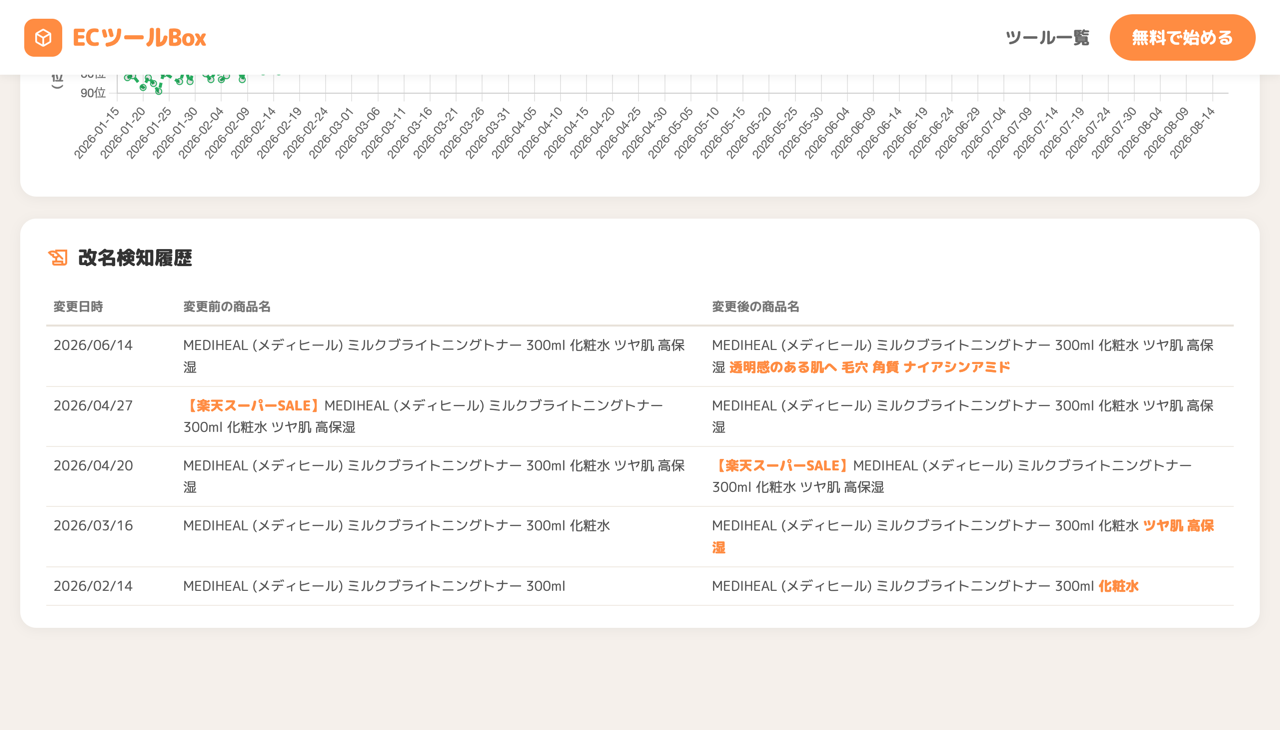Click the 2026-01-15 chart axis label
Viewport: 1280px width, 730px height.
[x=96, y=133]
